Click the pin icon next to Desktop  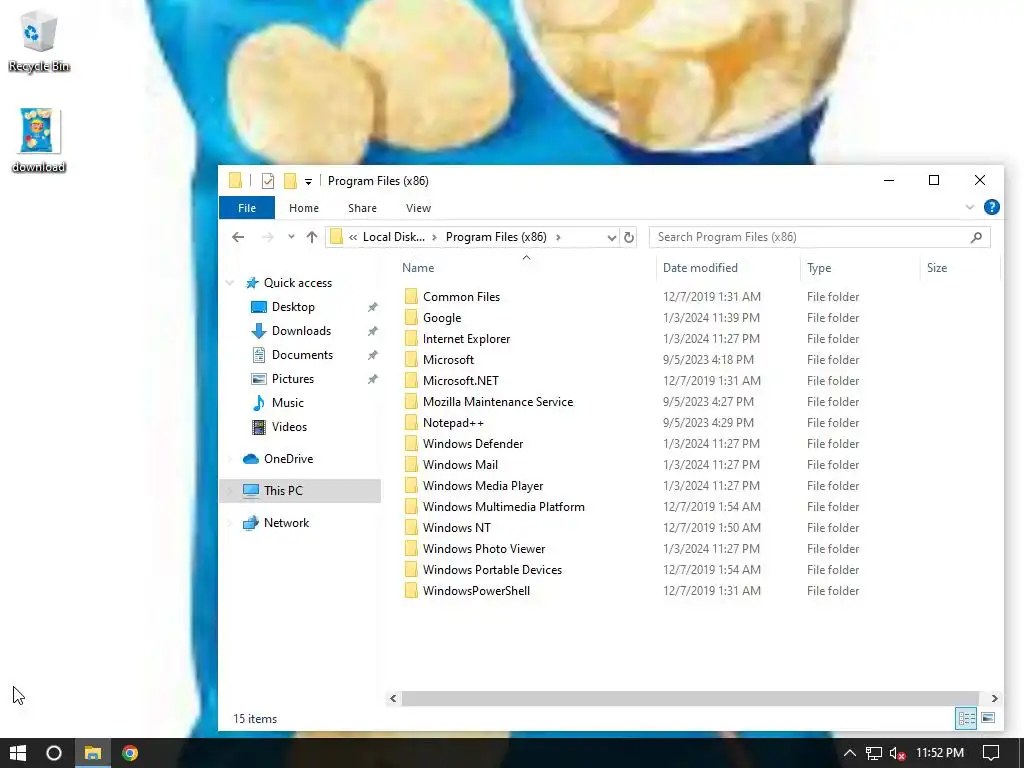(x=372, y=307)
